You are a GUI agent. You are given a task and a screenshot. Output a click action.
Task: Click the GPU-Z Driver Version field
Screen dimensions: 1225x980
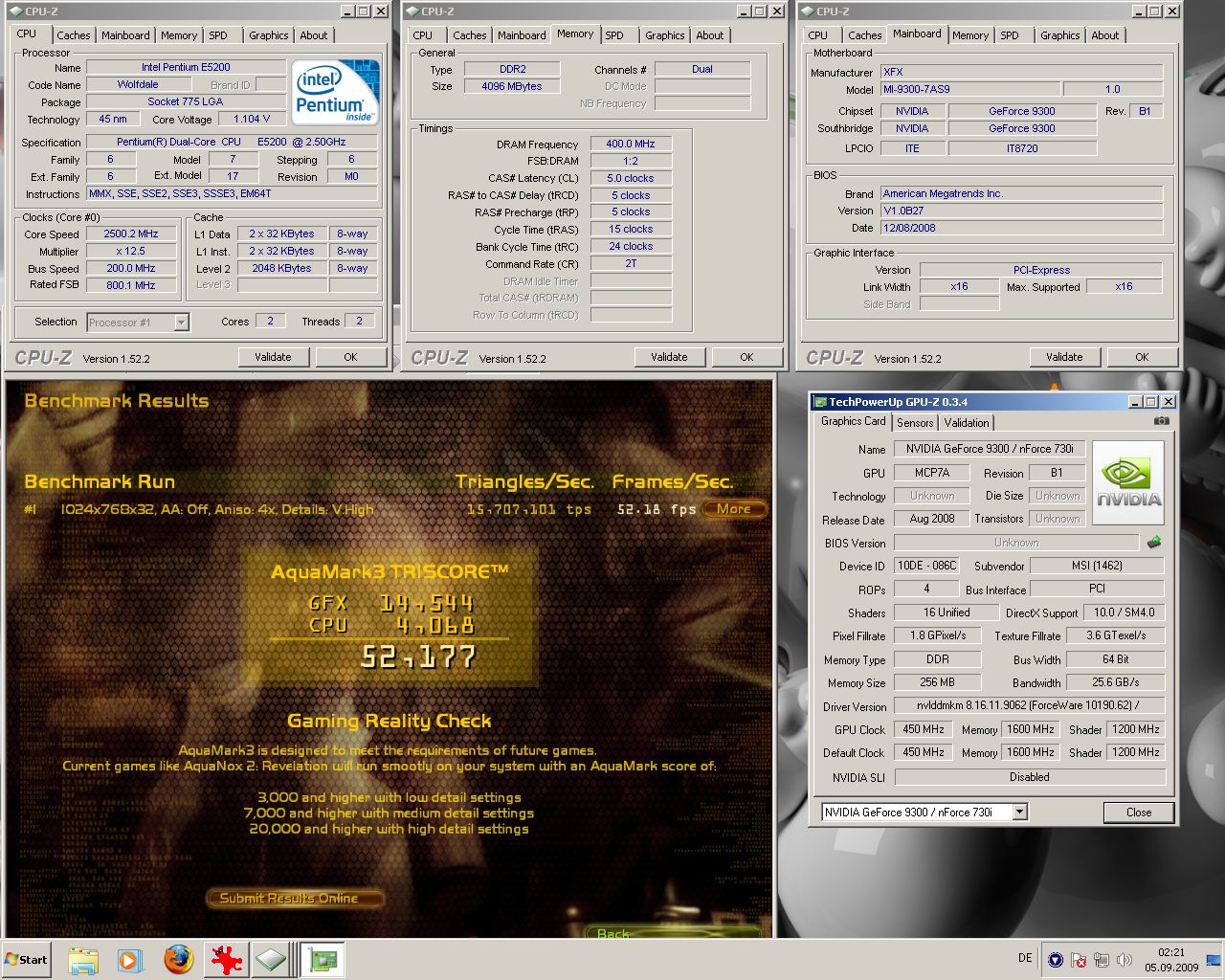coord(1029,706)
